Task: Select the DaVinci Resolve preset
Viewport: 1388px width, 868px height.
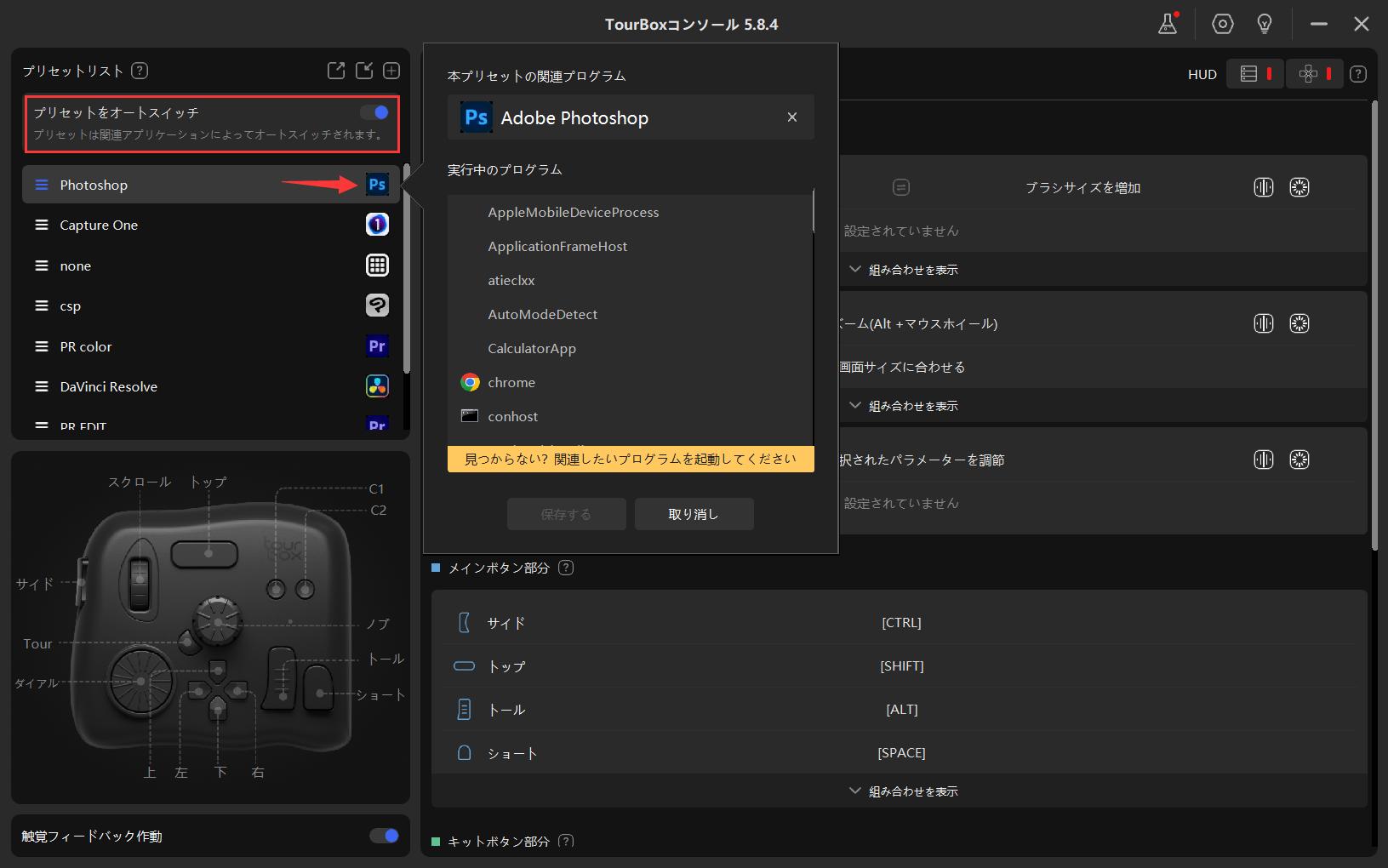Action: pyautogui.click(x=211, y=386)
